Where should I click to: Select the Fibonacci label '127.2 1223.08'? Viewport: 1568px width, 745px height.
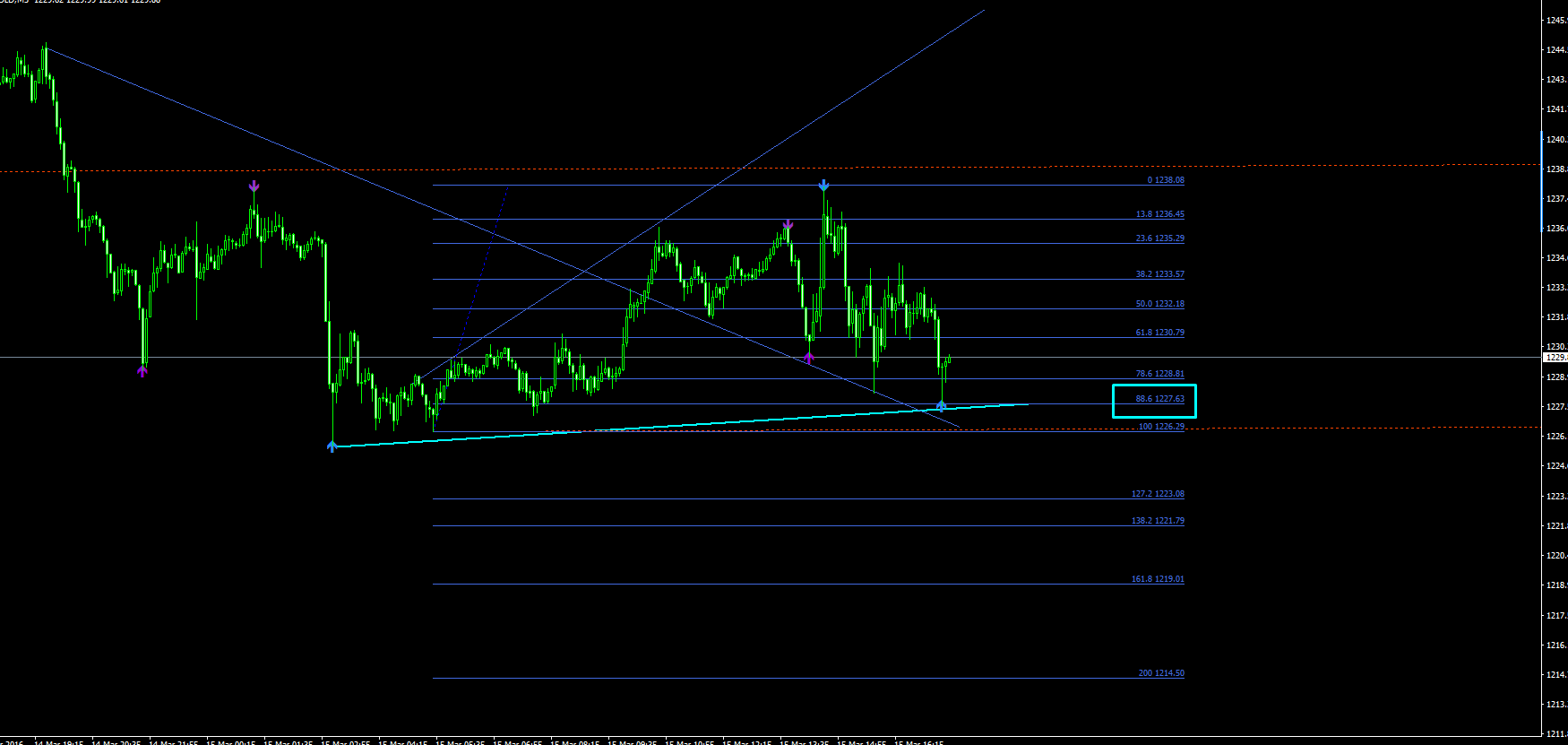click(x=1158, y=494)
